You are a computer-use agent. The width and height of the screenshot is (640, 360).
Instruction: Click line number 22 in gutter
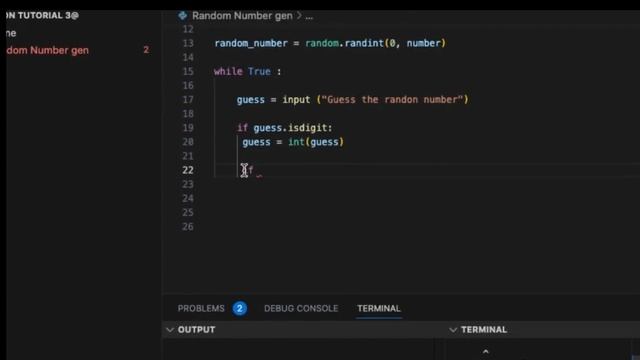click(x=188, y=170)
